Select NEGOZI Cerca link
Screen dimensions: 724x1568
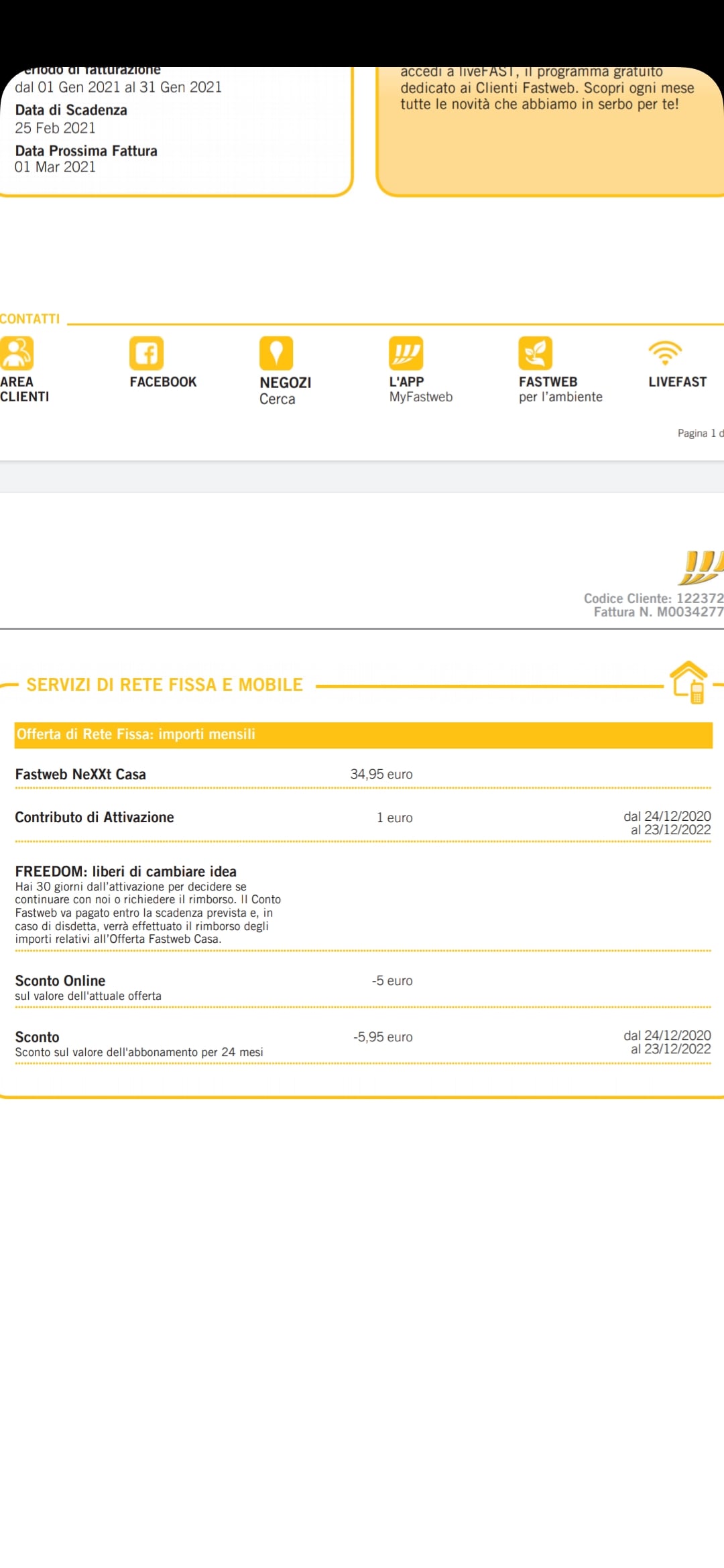pyautogui.click(x=285, y=391)
